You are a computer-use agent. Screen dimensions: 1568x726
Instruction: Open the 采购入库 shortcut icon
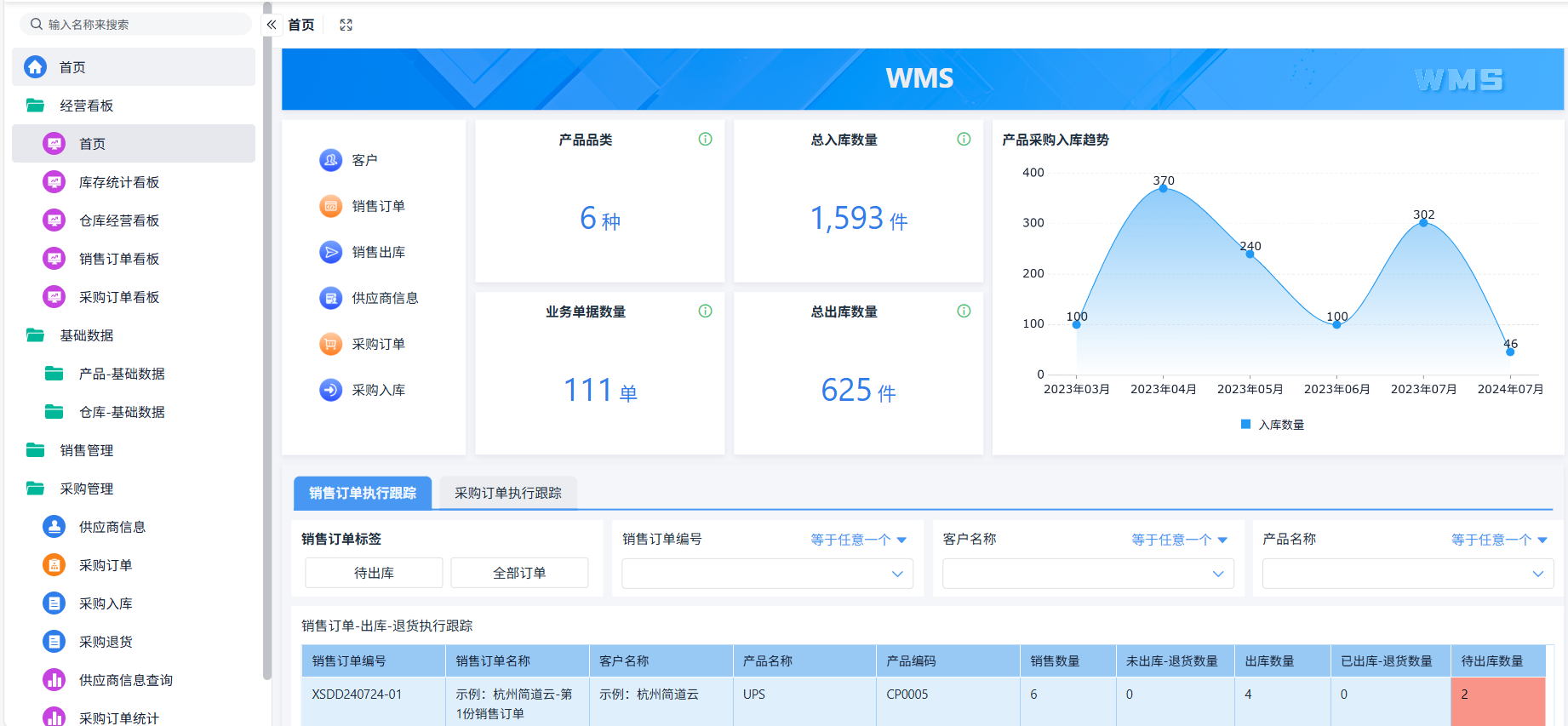click(x=330, y=390)
